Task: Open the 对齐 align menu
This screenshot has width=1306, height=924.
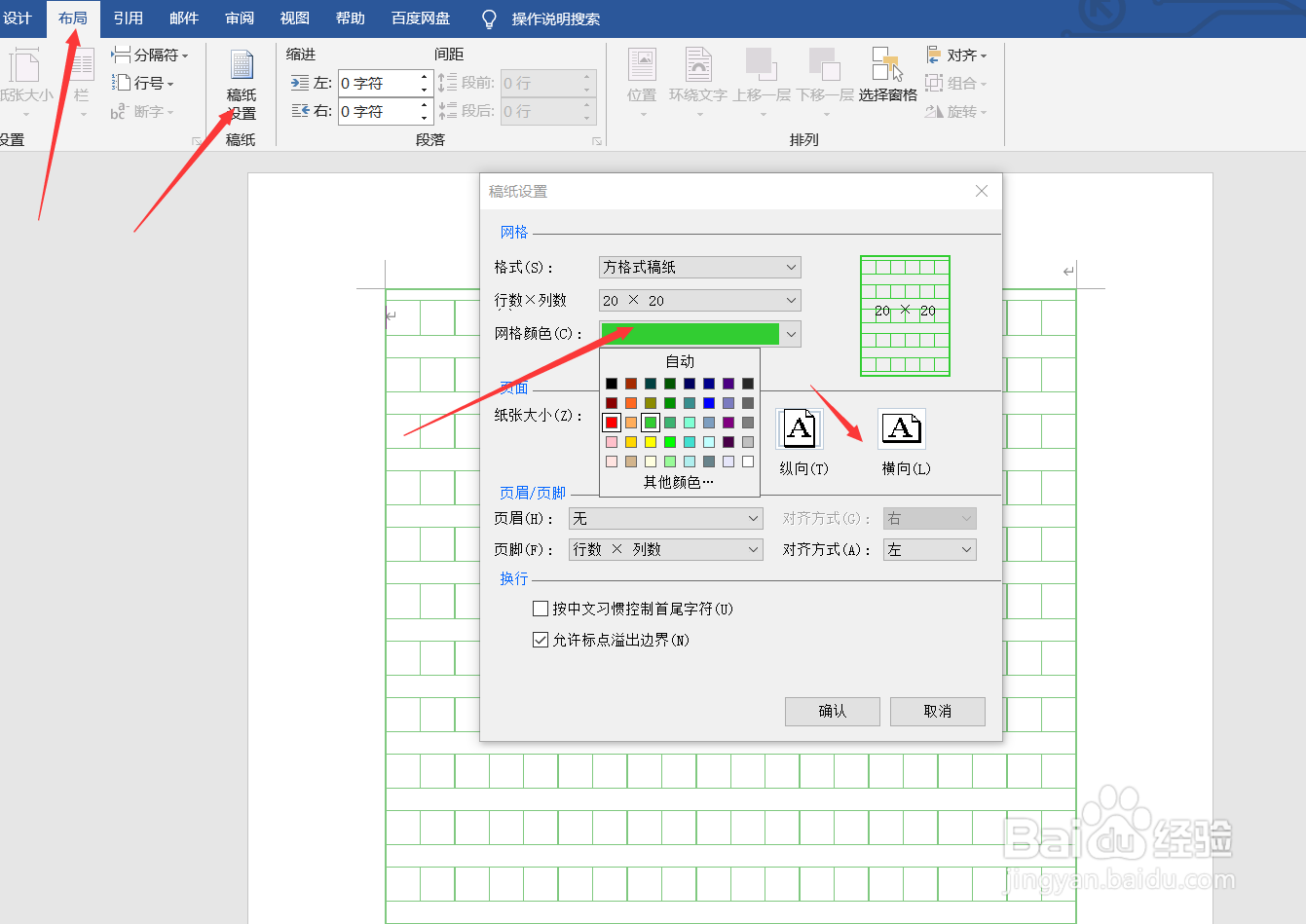Action: click(956, 55)
